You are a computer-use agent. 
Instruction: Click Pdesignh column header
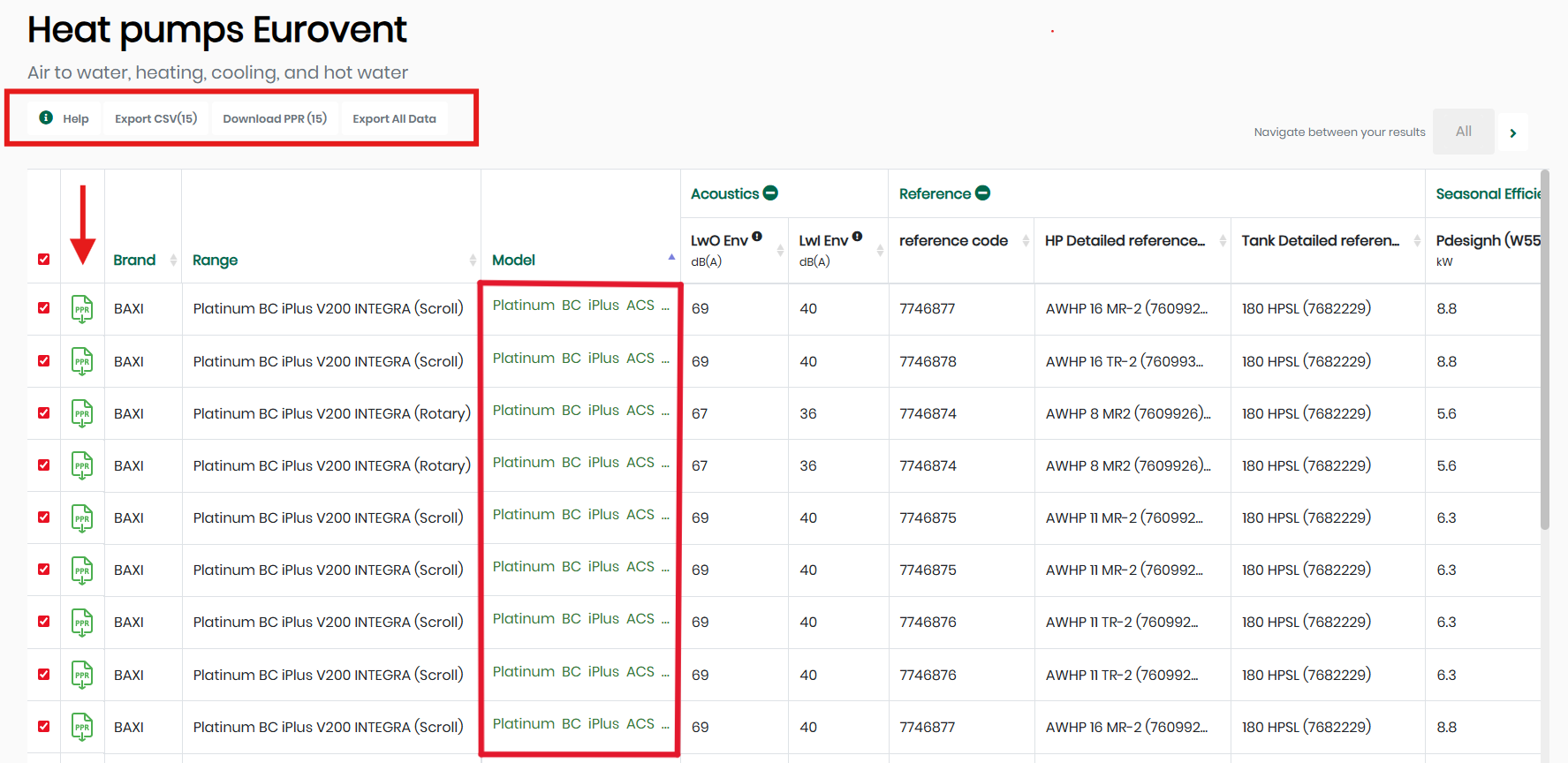[1488, 240]
